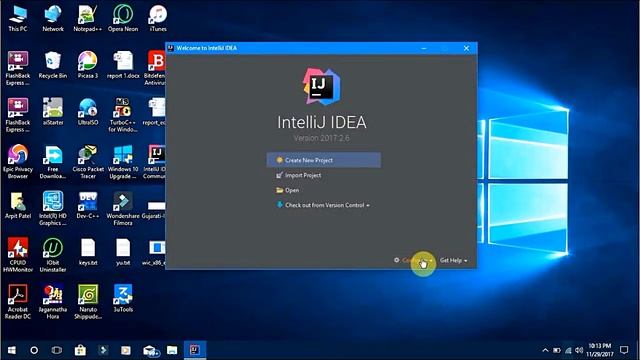The image size is (640, 360).
Task: Select the Cisco Packet Tracer shortcut
Action: (x=88, y=162)
